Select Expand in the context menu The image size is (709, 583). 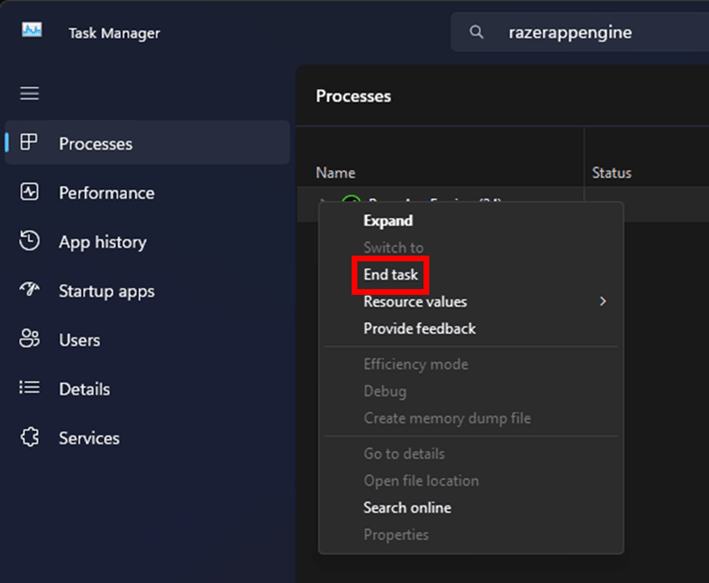388,220
